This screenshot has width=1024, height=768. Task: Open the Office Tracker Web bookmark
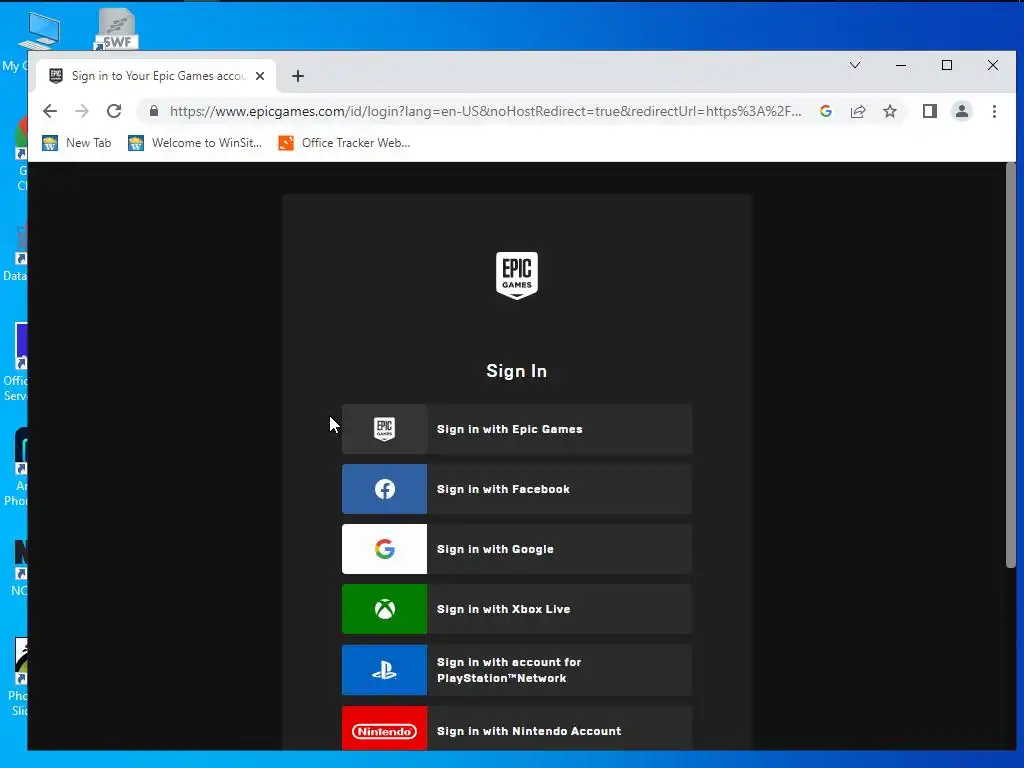tap(344, 143)
